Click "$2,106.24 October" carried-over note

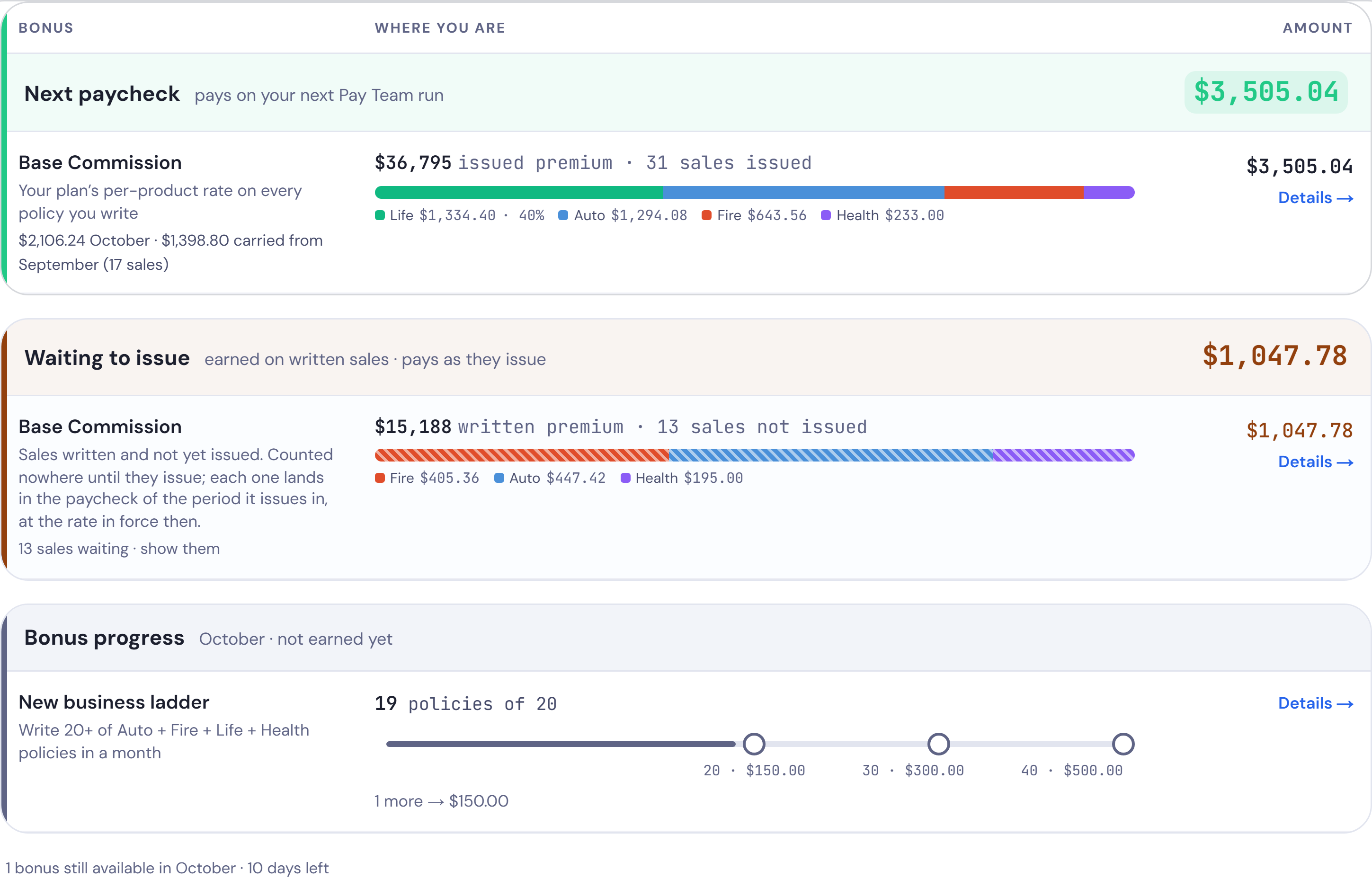coord(84,240)
